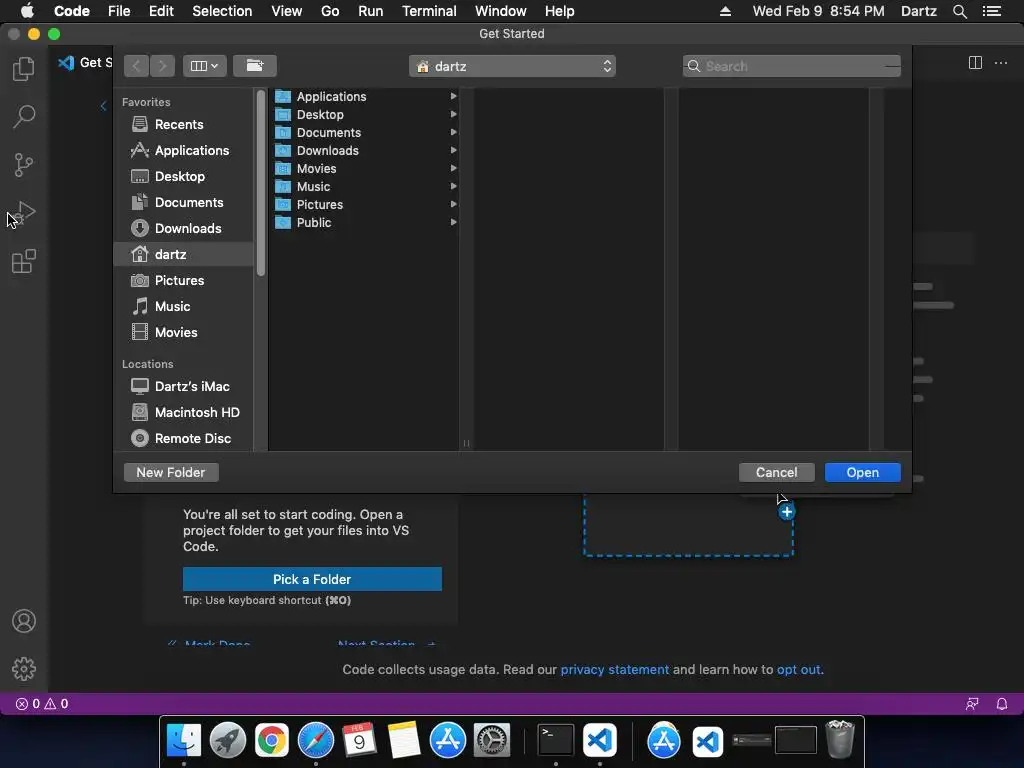
Task: Click the New Folder button
Action: tap(170, 472)
